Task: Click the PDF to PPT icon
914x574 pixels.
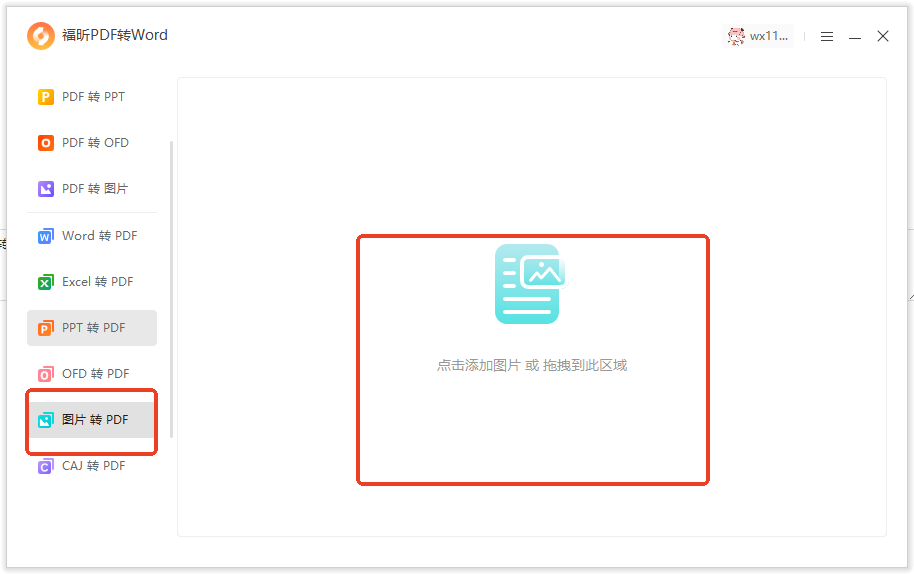Action: pyautogui.click(x=45, y=97)
